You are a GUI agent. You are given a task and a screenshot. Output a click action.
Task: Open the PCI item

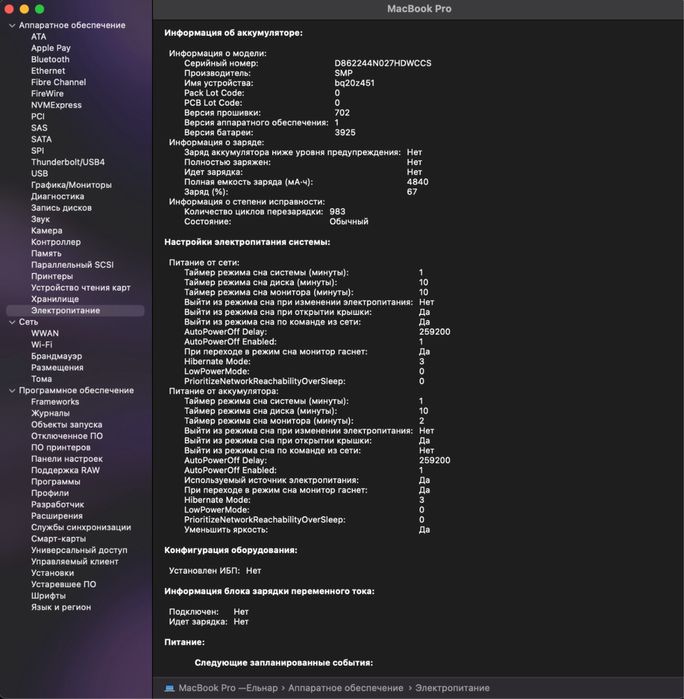(x=38, y=116)
